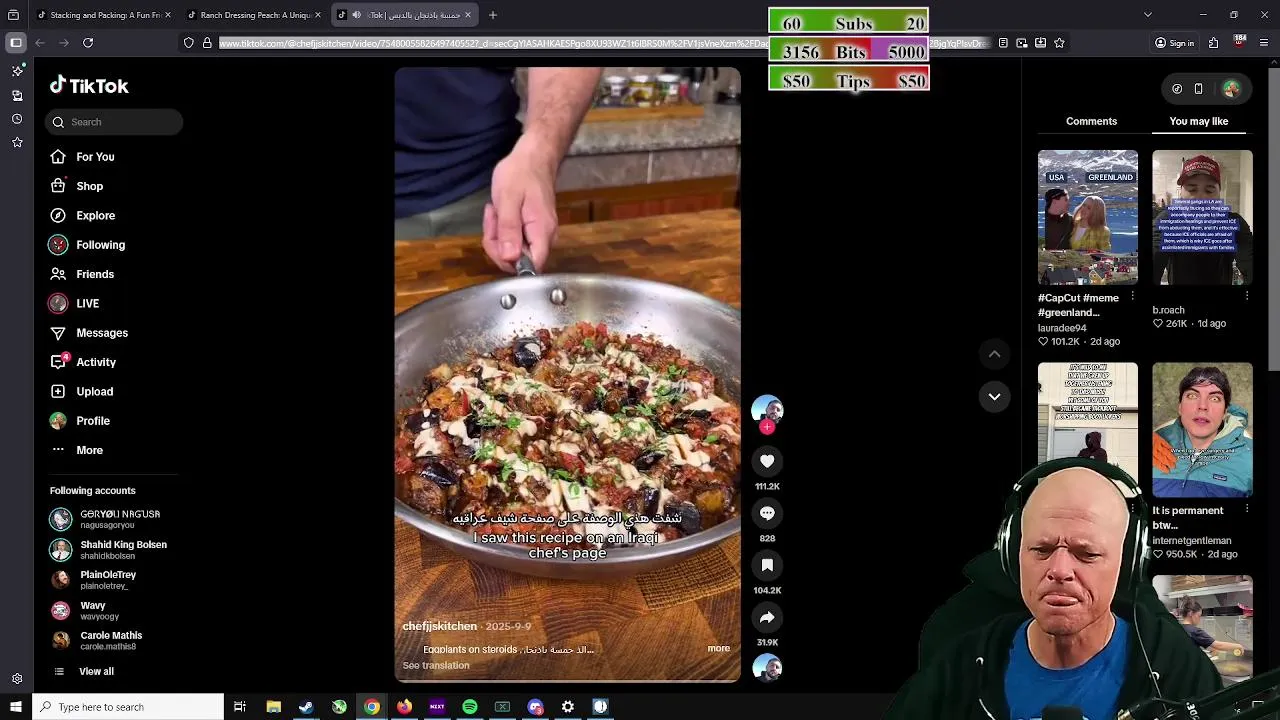The width and height of the screenshot is (1280, 720).
Task: Follow creator with the red plus badge
Action: pyautogui.click(x=767, y=427)
